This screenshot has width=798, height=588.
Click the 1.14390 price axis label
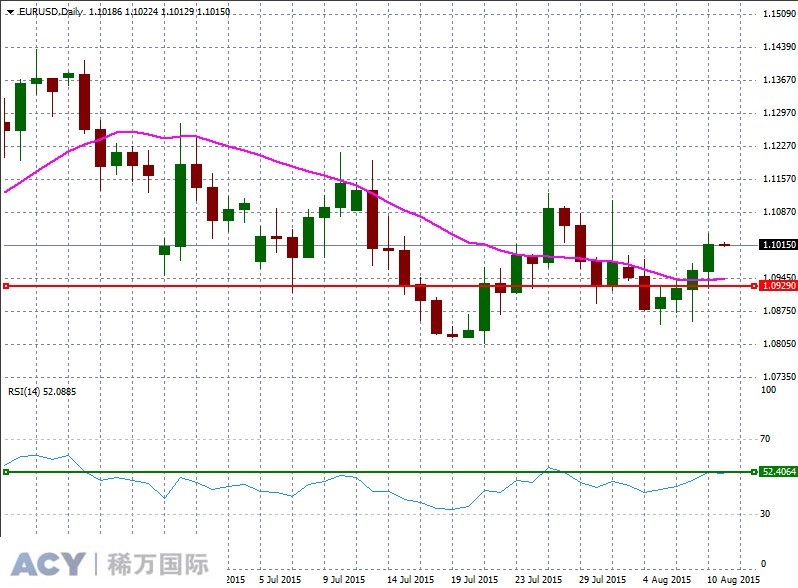779,47
